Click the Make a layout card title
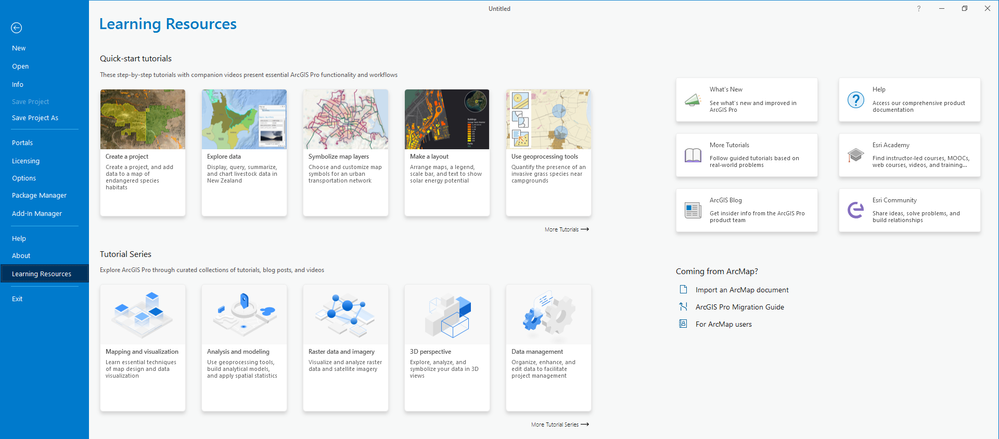The height and width of the screenshot is (439, 999). (x=429, y=156)
